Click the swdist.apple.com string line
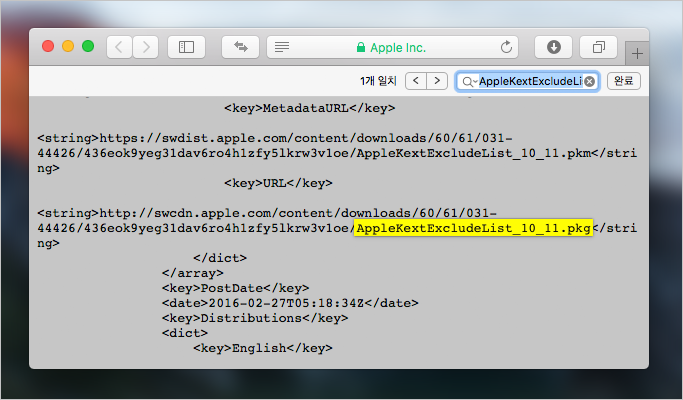 click(x=275, y=138)
